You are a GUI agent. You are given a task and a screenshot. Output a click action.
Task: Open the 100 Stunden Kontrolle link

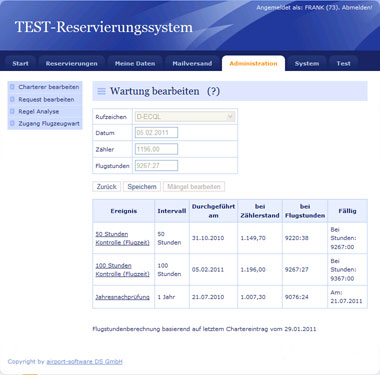(122, 270)
